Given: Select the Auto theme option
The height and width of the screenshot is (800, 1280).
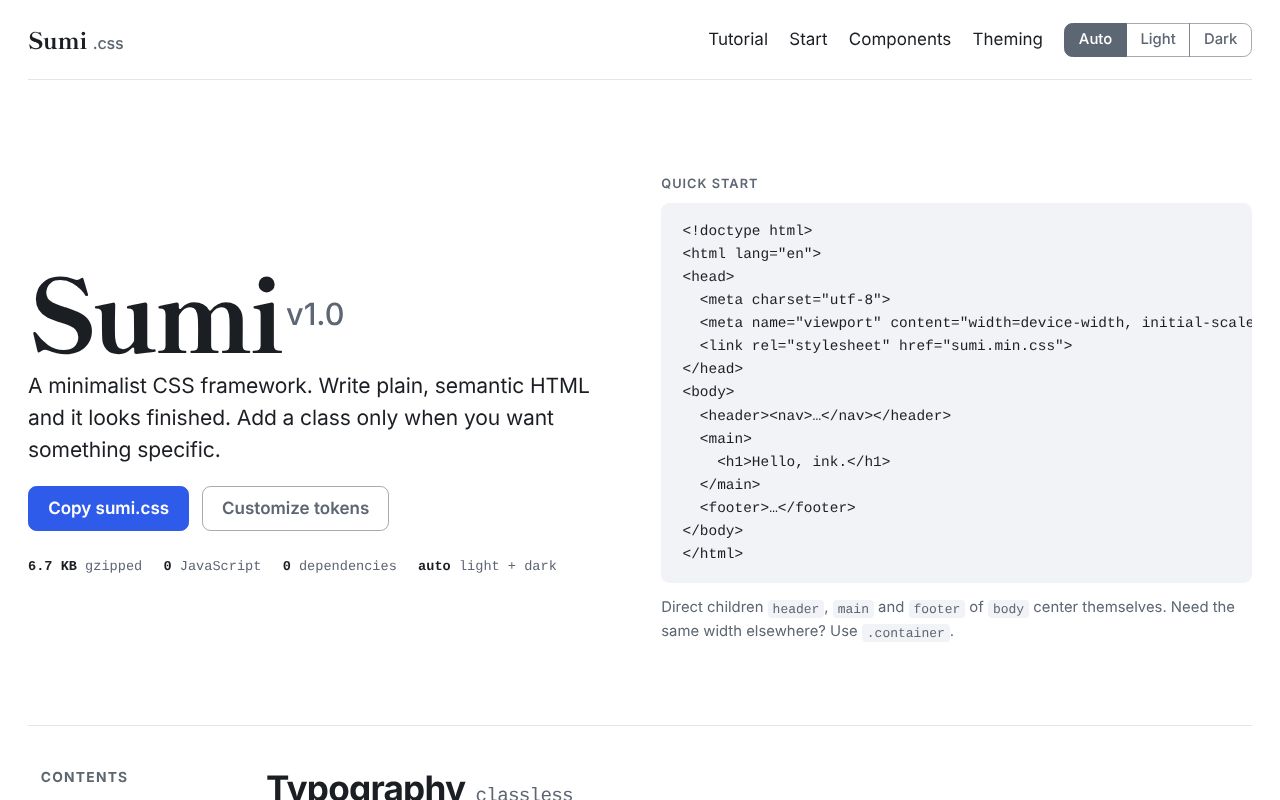Looking at the screenshot, I should tap(1095, 39).
